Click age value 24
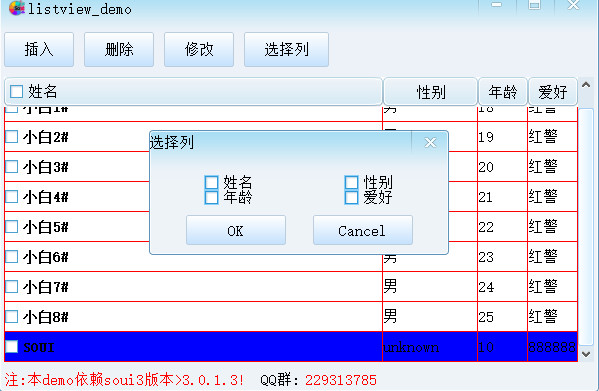The height and width of the screenshot is (391, 599). pyautogui.click(x=486, y=287)
